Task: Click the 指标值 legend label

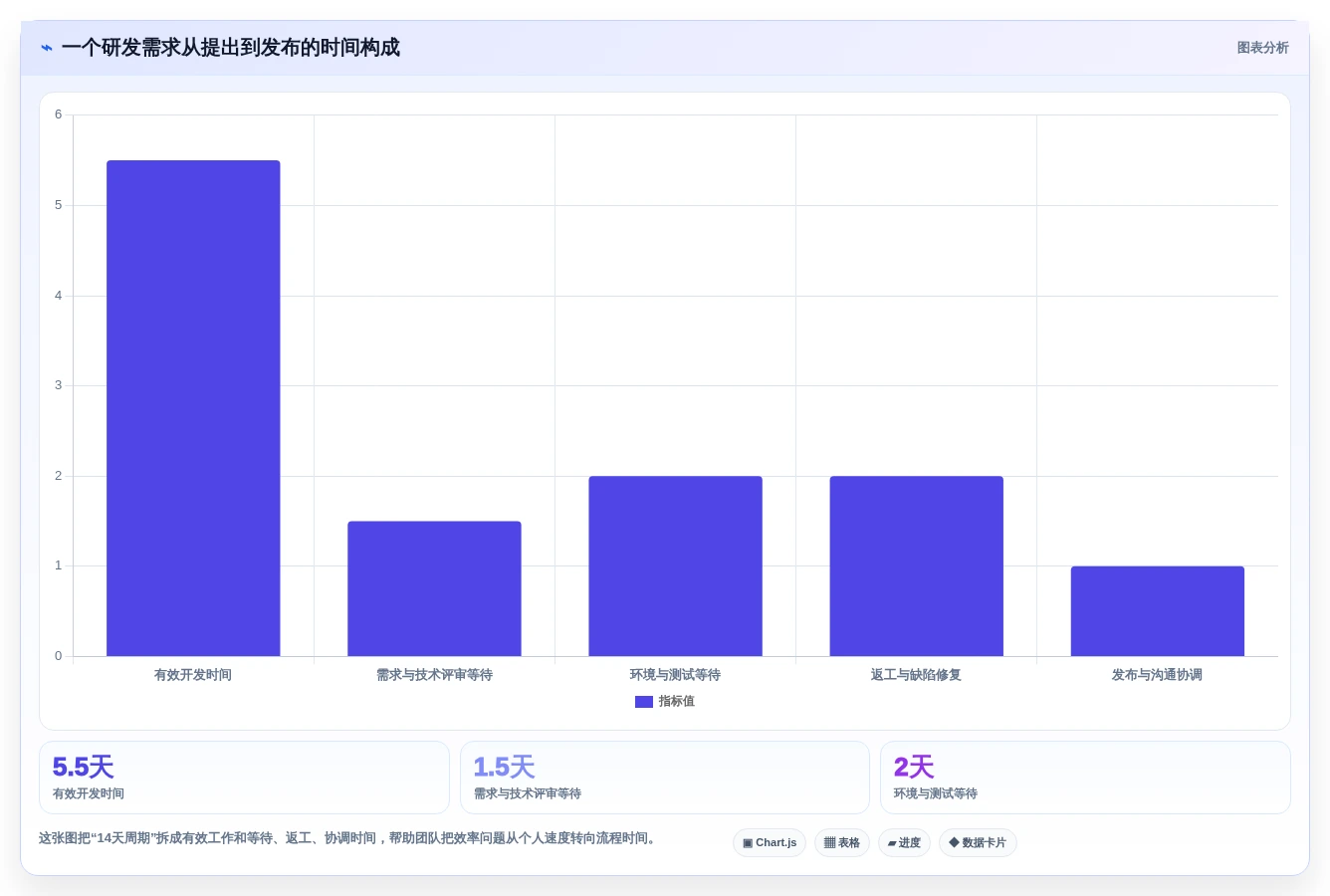Action: 677,702
